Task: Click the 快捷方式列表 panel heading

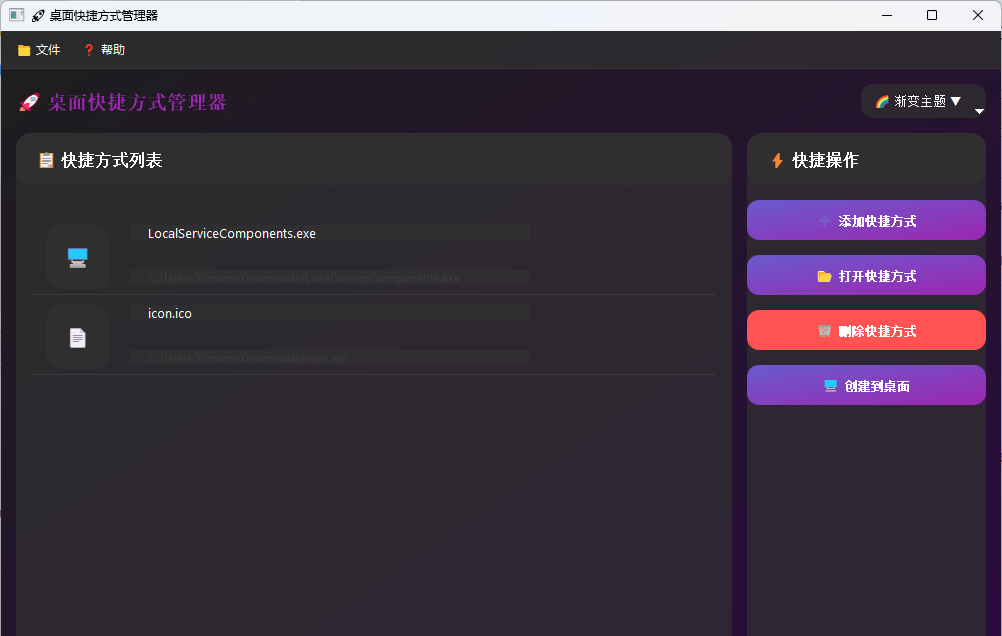Action: coord(112,160)
